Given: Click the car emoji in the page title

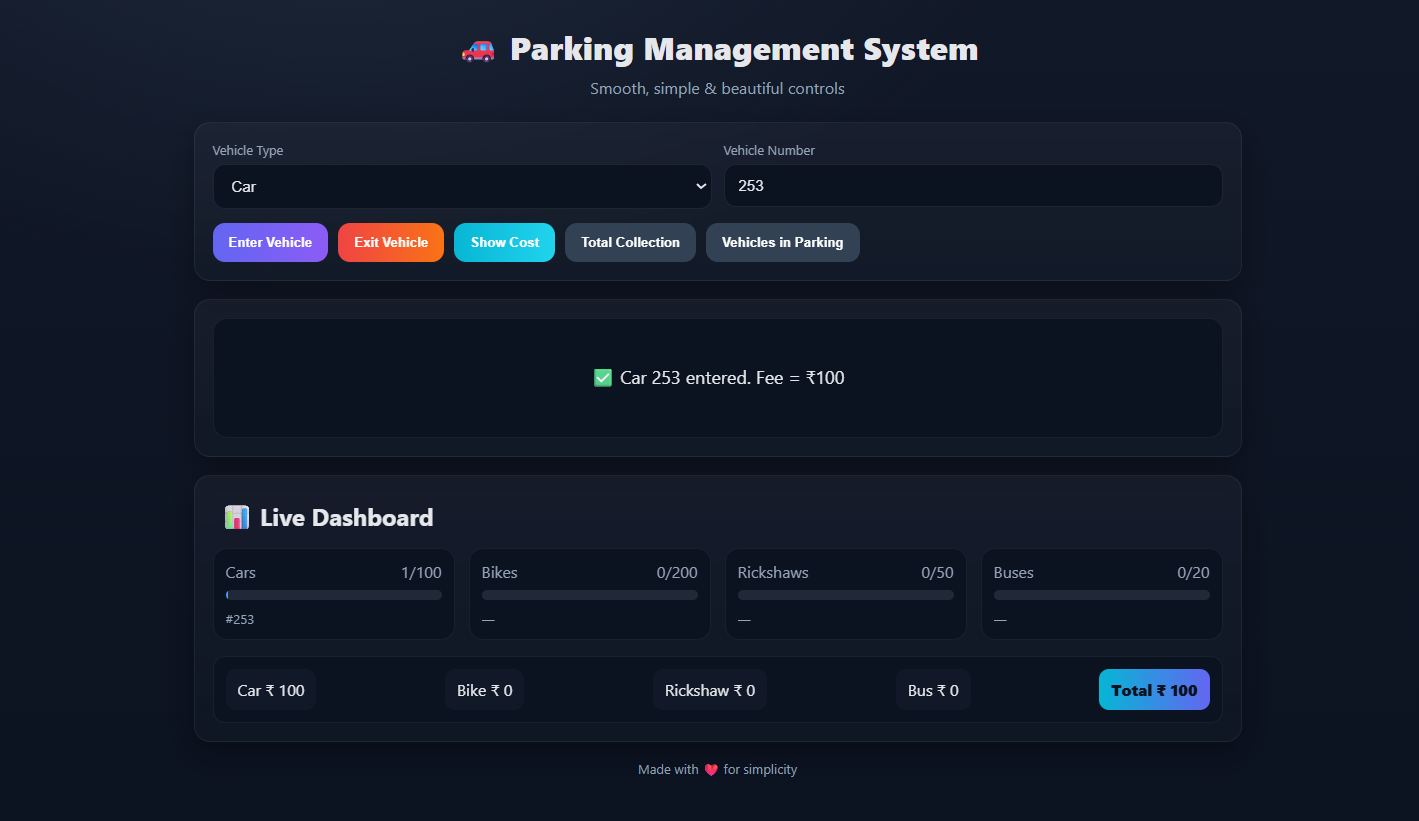Looking at the screenshot, I should tap(478, 50).
